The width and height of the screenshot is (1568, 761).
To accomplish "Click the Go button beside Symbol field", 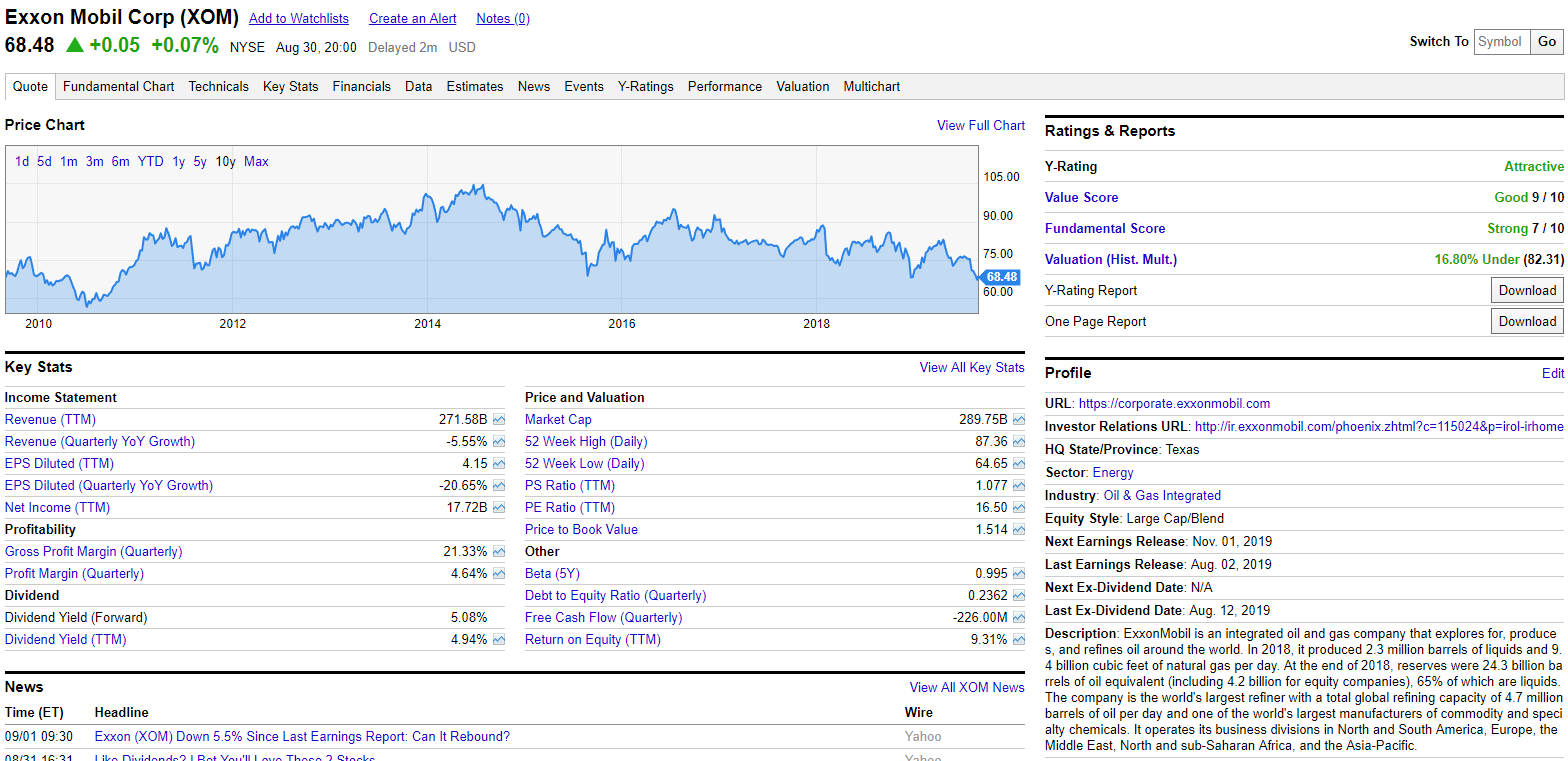I will pyautogui.click(x=1547, y=42).
